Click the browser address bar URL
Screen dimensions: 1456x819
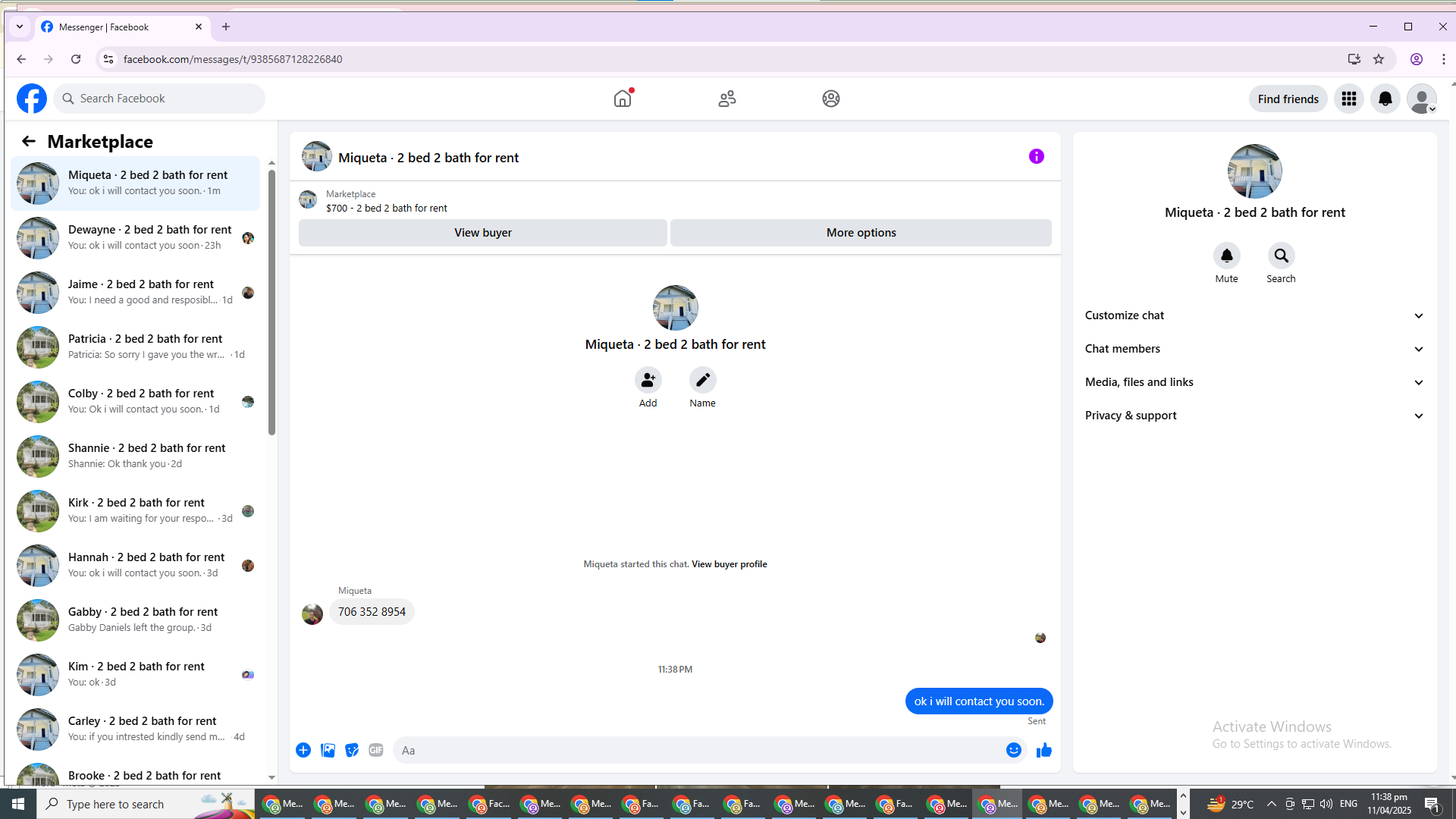tap(232, 59)
